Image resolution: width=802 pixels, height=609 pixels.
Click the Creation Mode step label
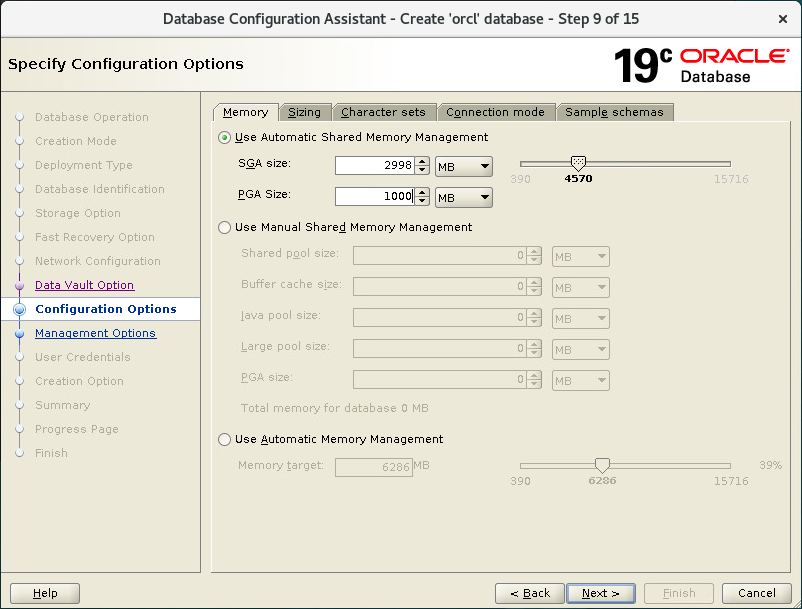(x=76, y=141)
